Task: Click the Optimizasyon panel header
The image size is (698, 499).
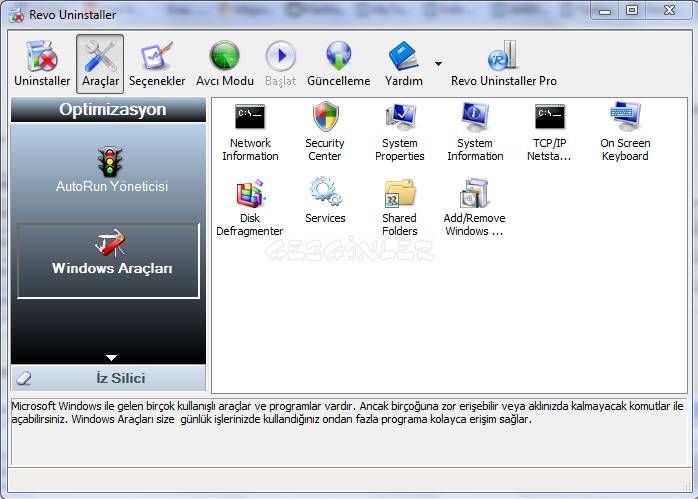Action: tap(108, 110)
